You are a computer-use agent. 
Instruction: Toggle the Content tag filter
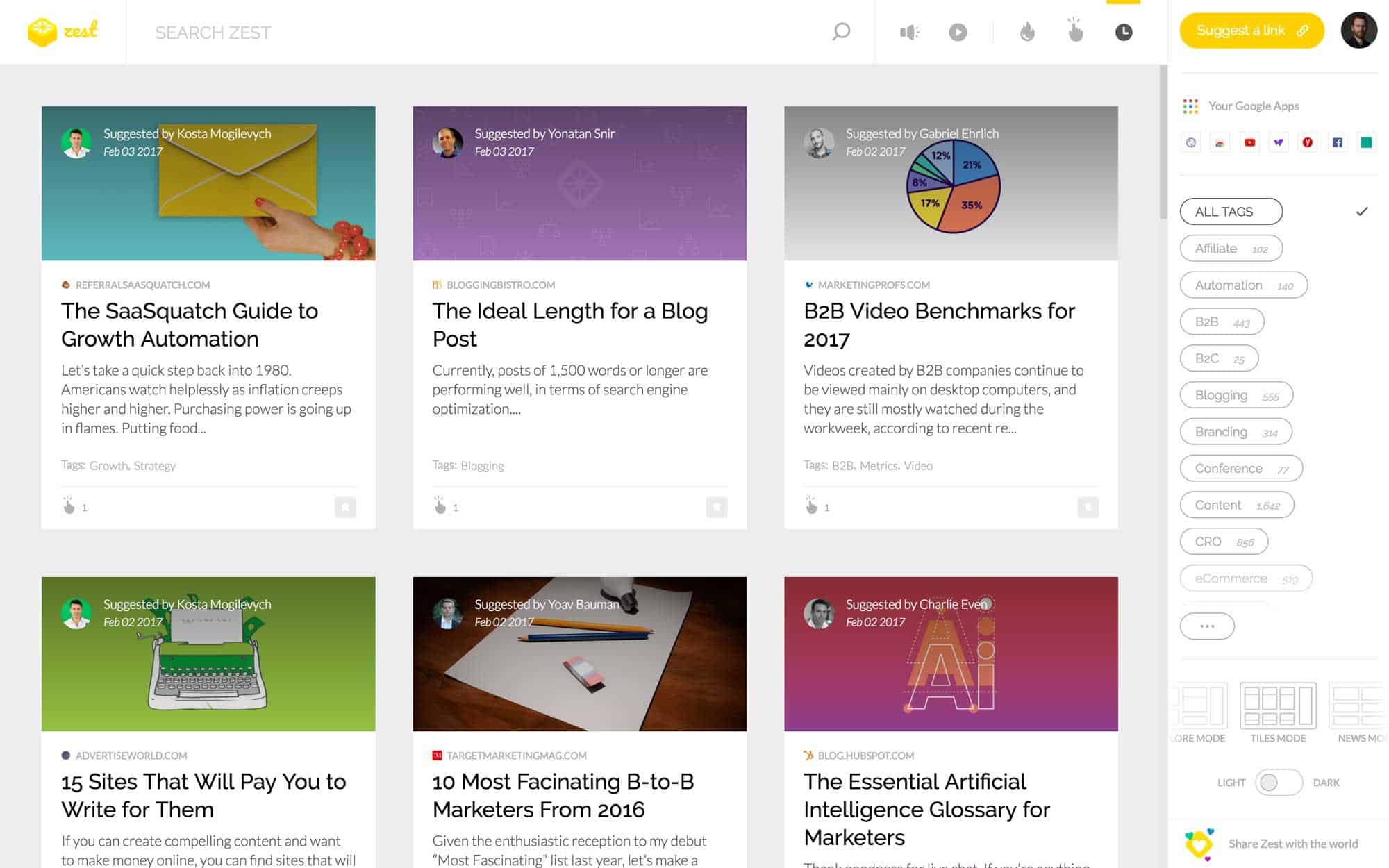tap(1237, 506)
